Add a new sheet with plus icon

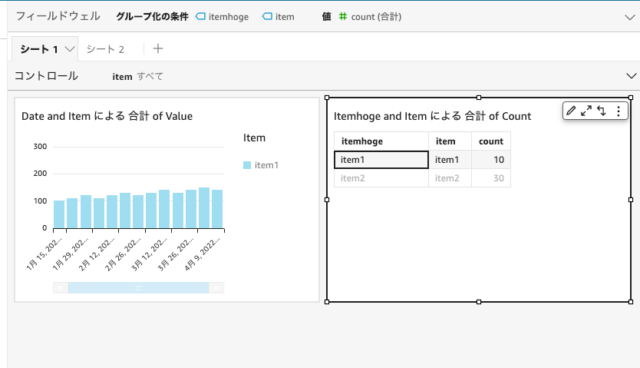(x=158, y=49)
